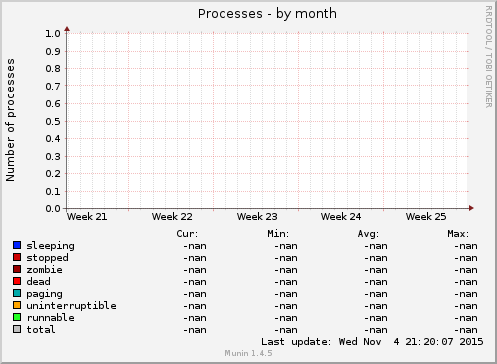
Task: Click the 'Min:' column header
Action: click(278, 234)
